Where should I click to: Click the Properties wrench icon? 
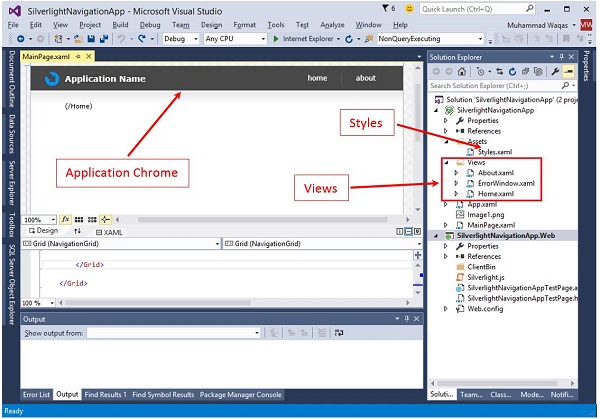tap(555, 72)
